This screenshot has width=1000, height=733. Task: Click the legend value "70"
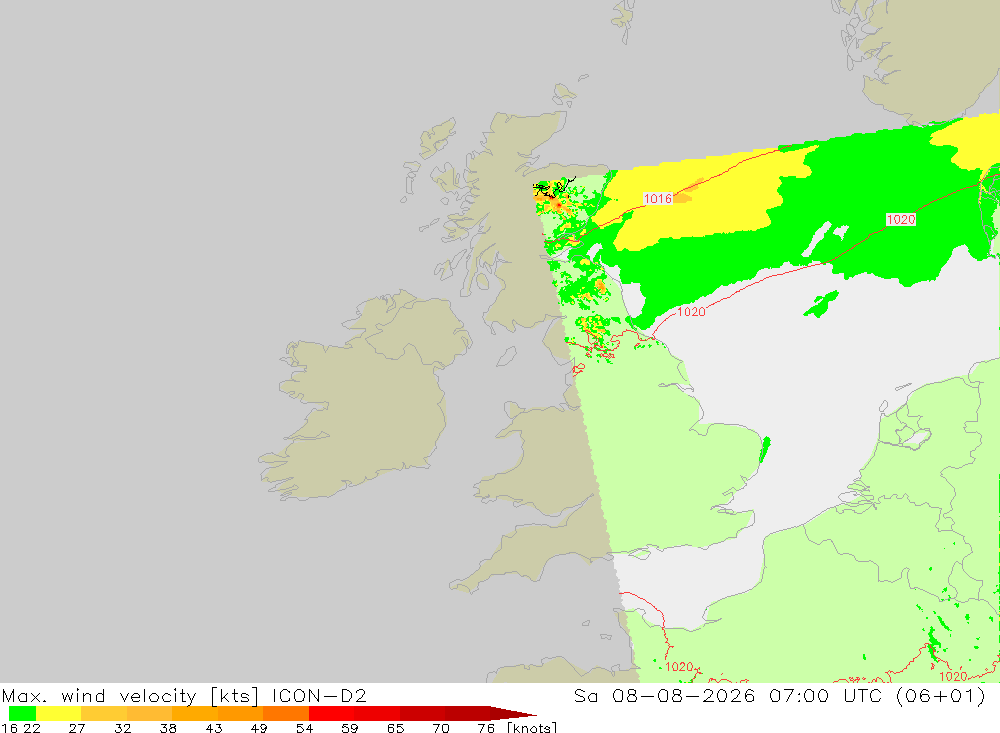441,728
